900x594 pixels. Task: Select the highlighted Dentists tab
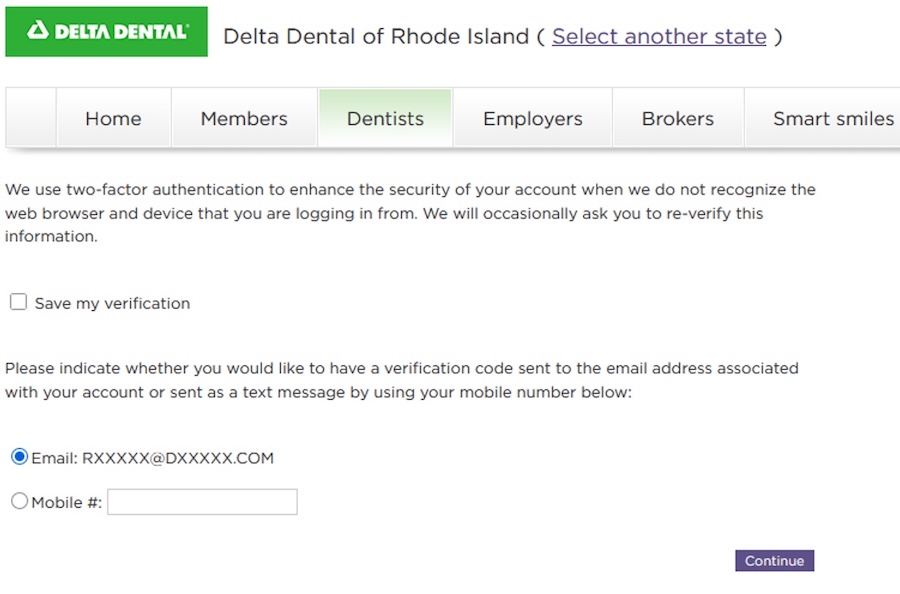[x=385, y=118]
